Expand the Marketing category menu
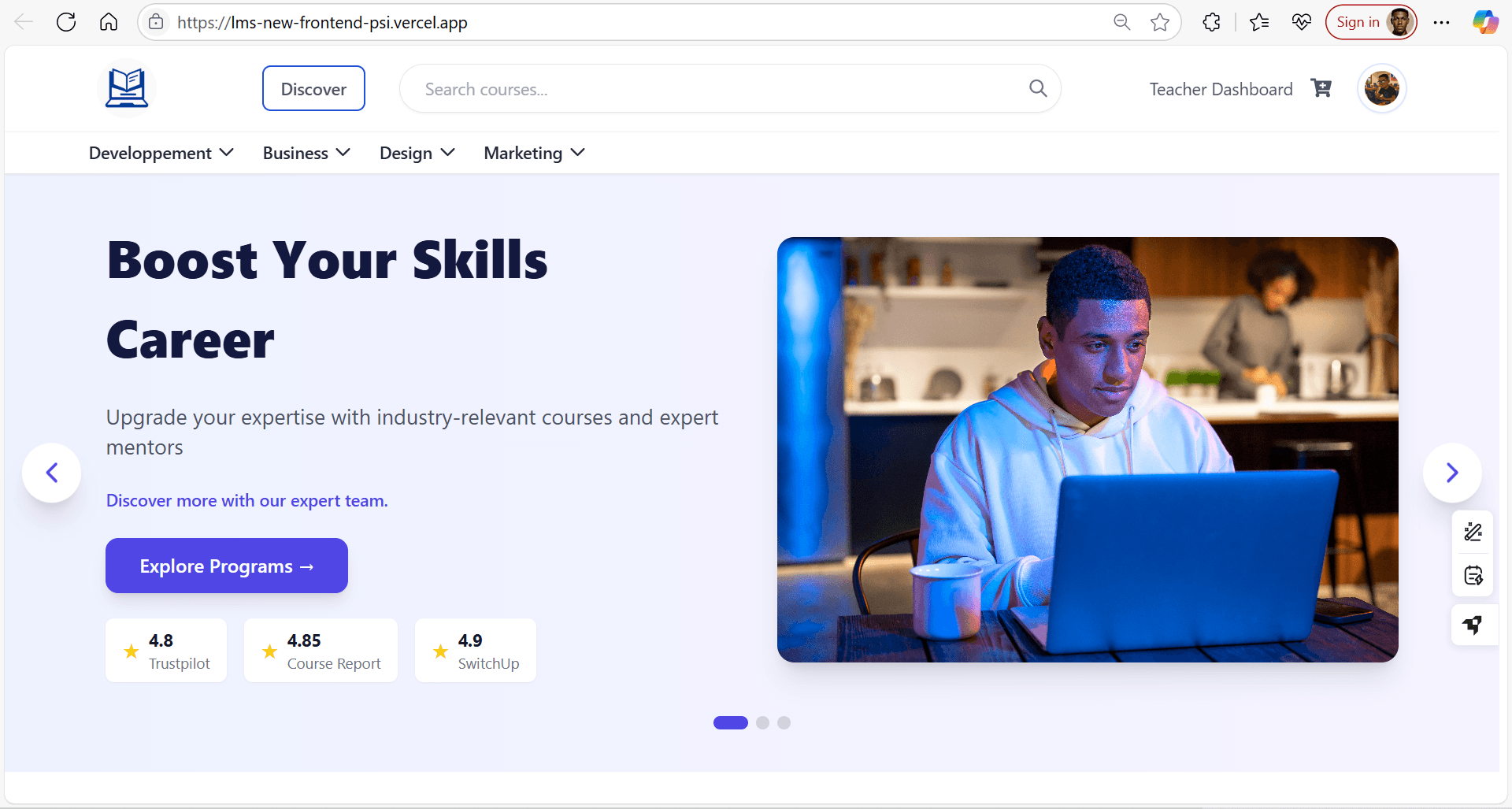This screenshot has height=809, width=1512. (534, 153)
